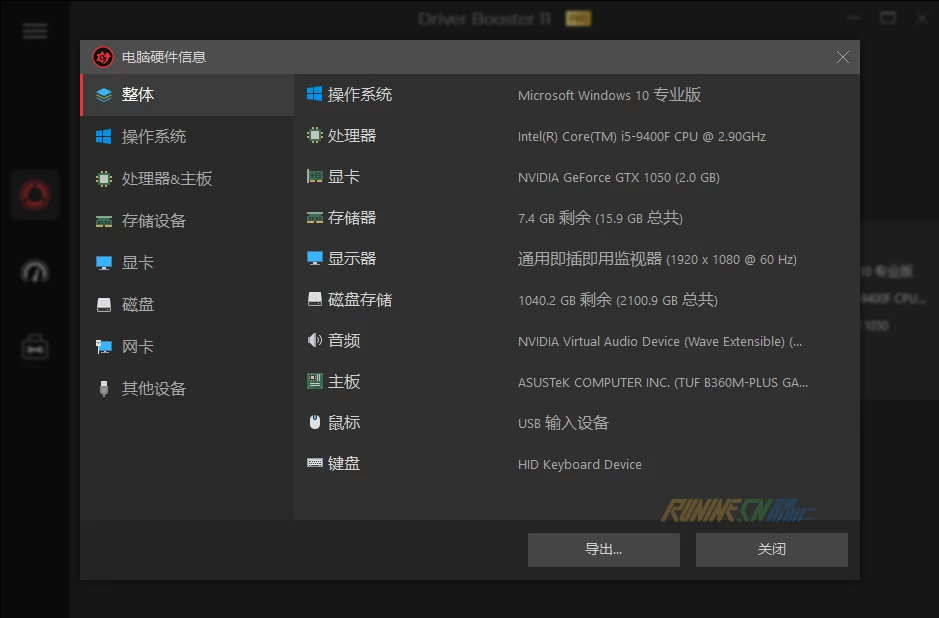Close the 电脑硬件信息 dialog with X
The height and width of the screenshot is (618, 939).
842,57
